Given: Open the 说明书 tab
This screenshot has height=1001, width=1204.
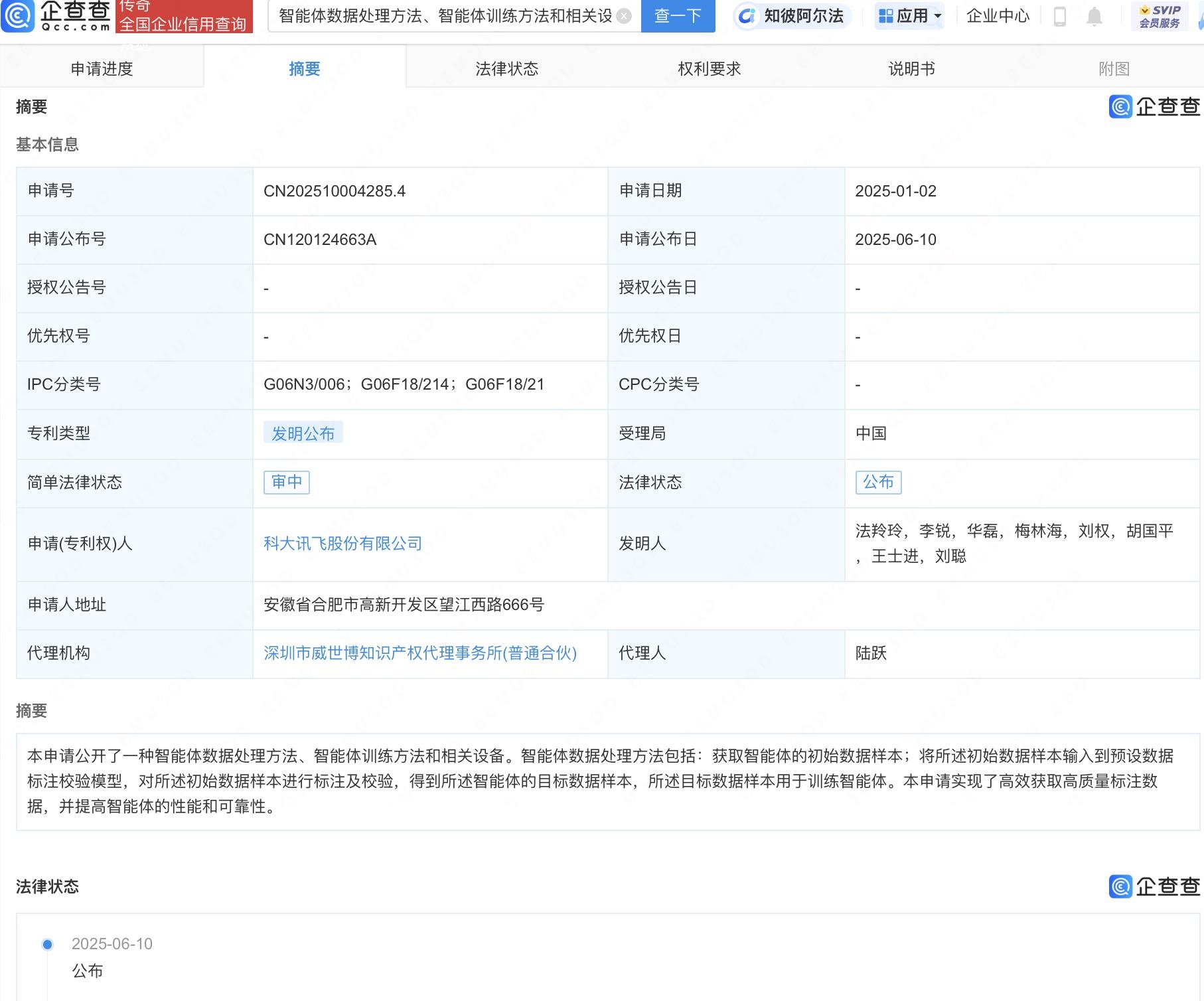Looking at the screenshot, I should point(912,68).
